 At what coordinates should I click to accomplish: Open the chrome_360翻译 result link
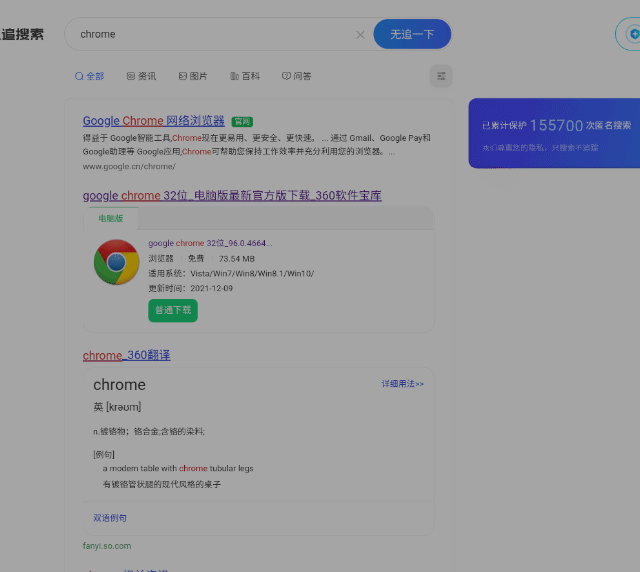click(127, 355)
